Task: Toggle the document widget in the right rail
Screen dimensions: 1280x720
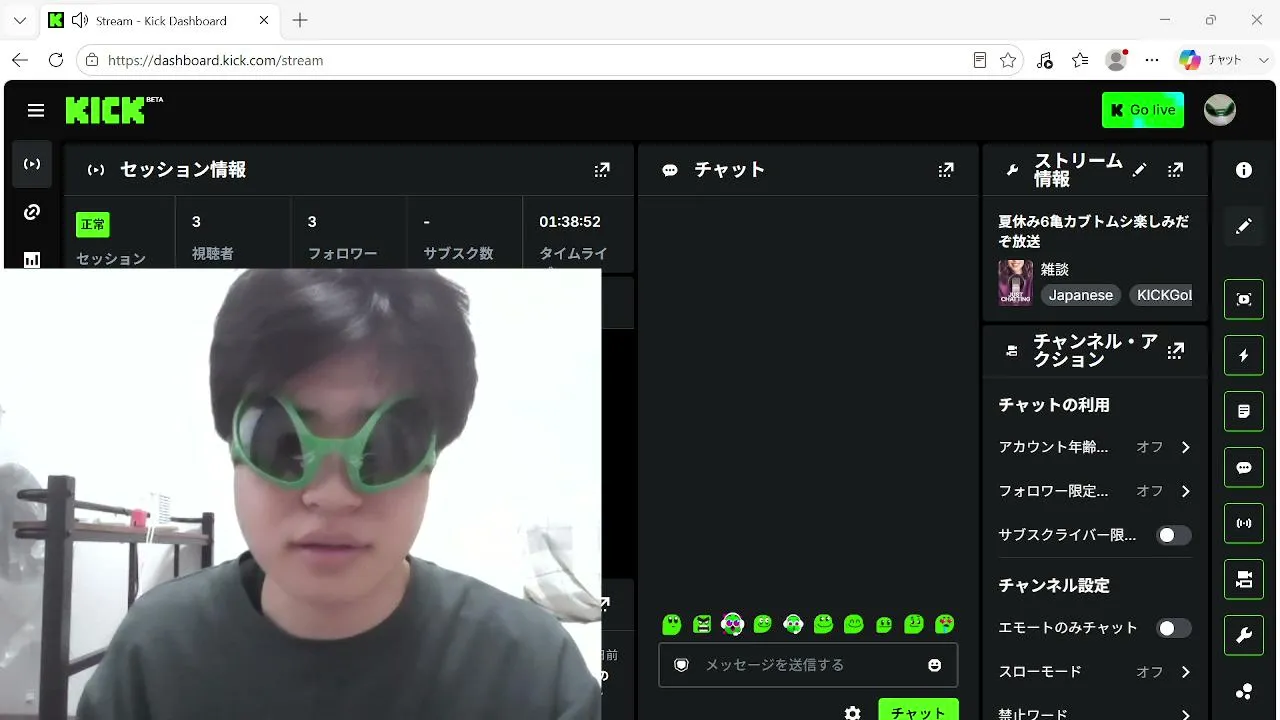Action: point(1244,411)
